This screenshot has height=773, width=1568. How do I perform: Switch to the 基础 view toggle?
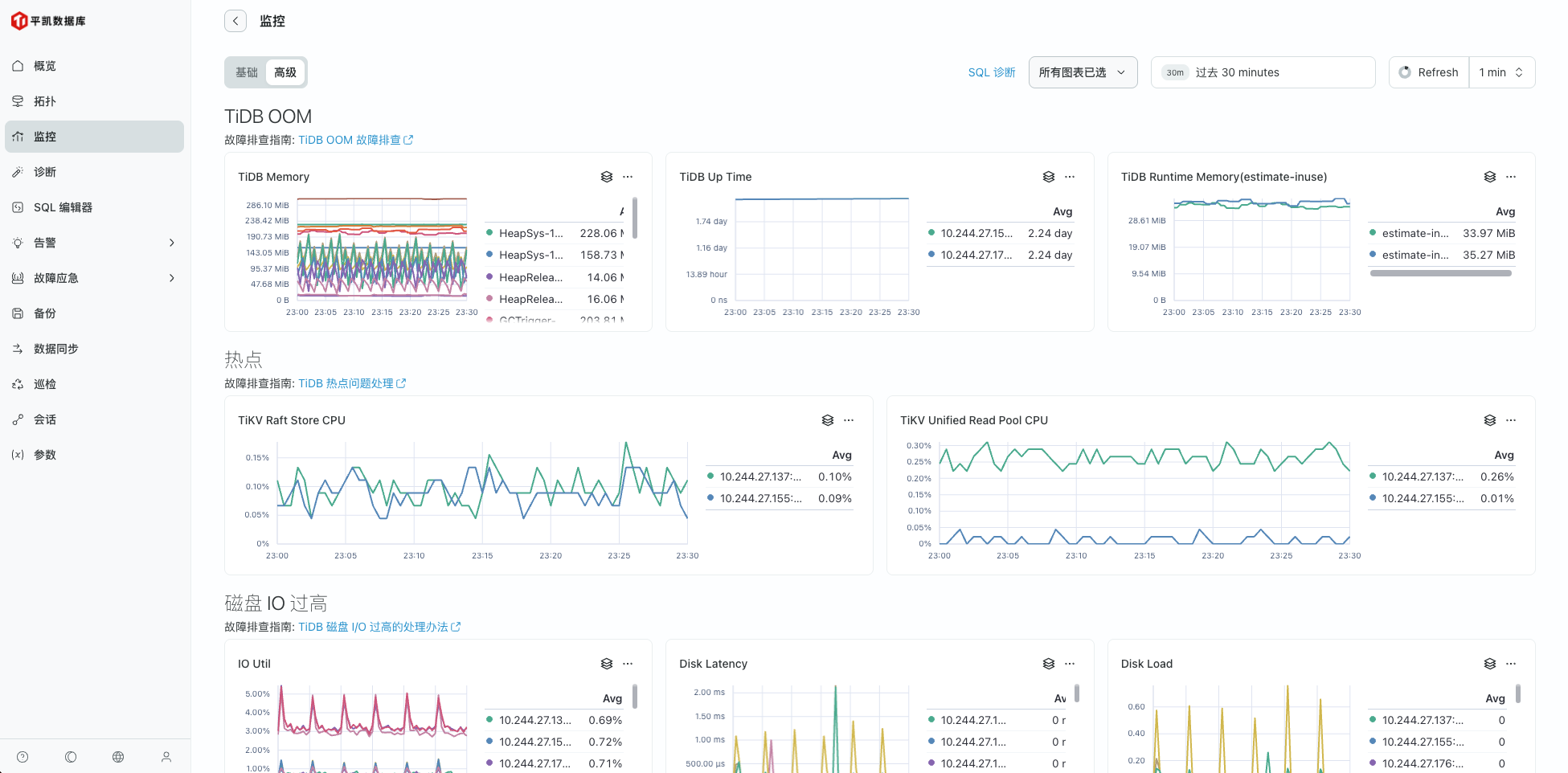[246, 72]
